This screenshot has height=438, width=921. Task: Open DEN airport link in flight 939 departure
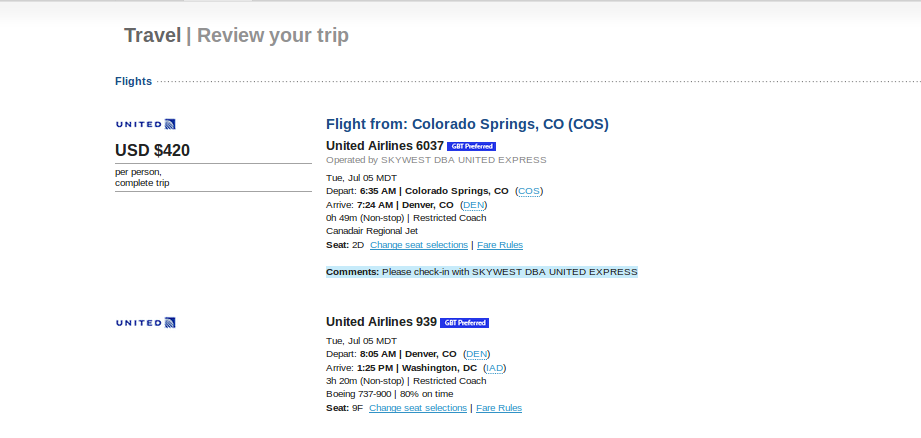coord(477,354)
